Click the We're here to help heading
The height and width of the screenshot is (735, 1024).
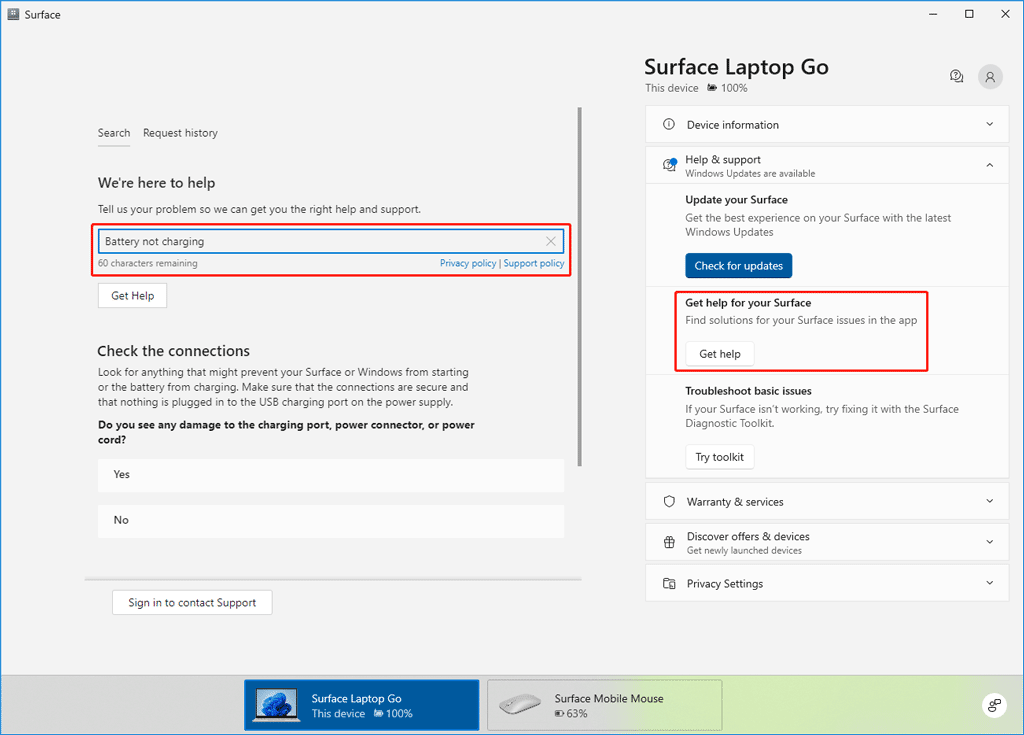pyautogui.click(x=156, y=183)
